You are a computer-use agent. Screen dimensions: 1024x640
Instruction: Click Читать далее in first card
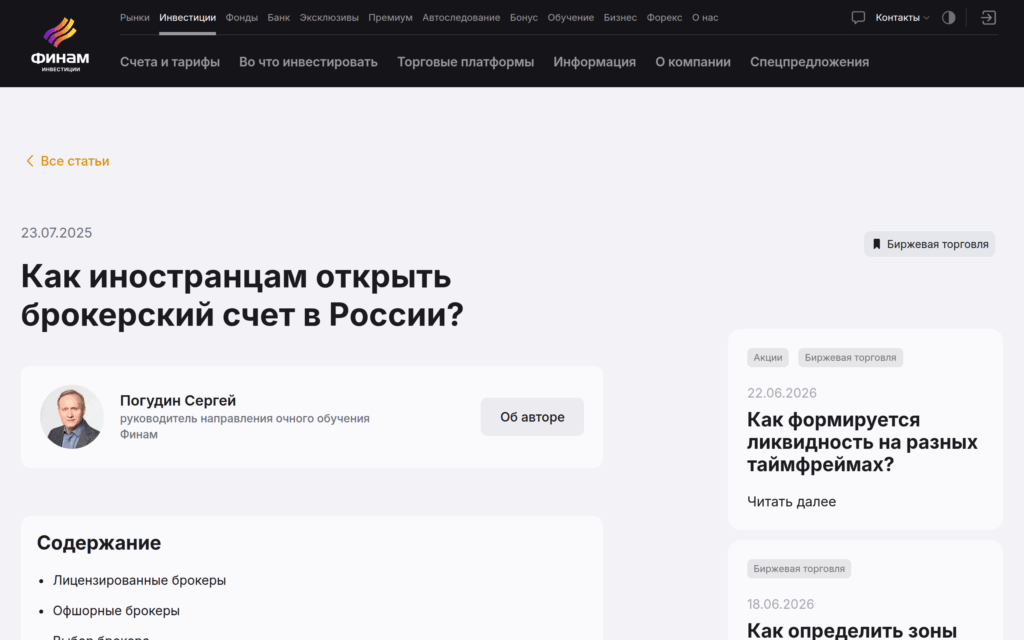click(x=792, y=502)
